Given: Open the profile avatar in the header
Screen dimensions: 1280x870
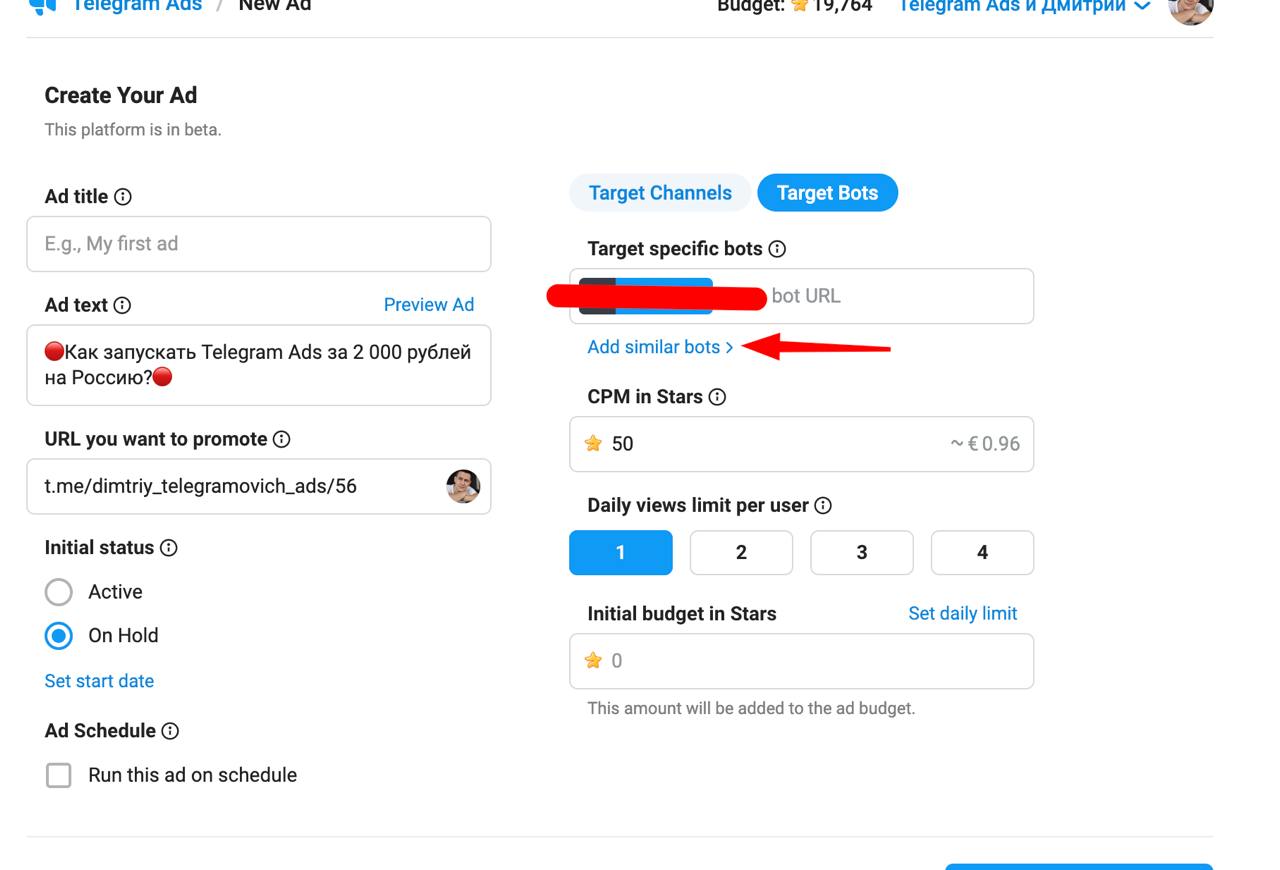Looking at the screenshot, I should (1191, 8).
